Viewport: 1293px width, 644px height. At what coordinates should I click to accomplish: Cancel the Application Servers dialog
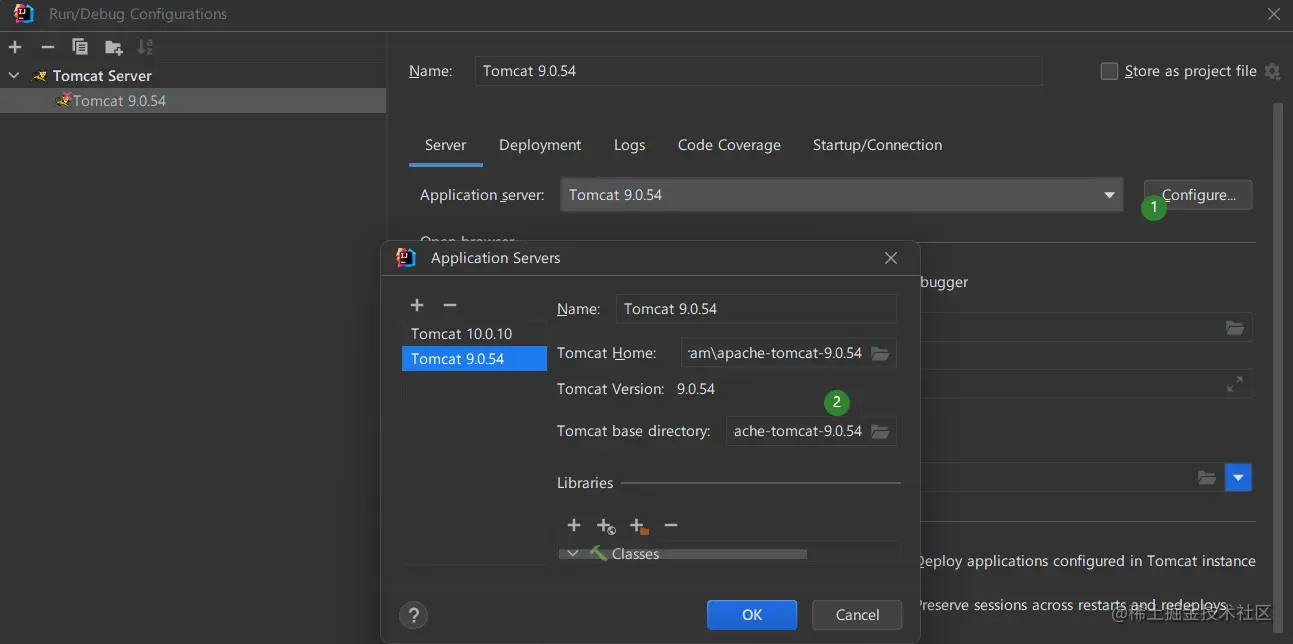coord(857,615)
